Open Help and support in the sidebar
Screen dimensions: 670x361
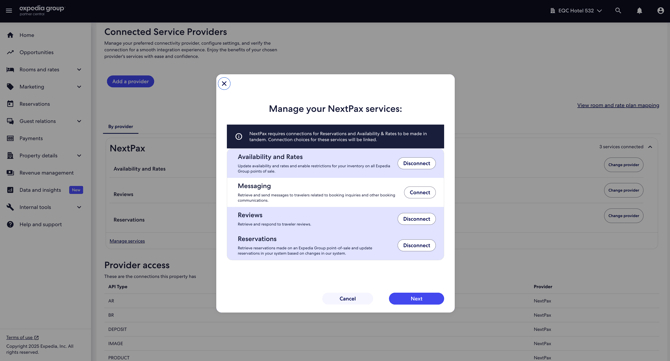[41, 224]
